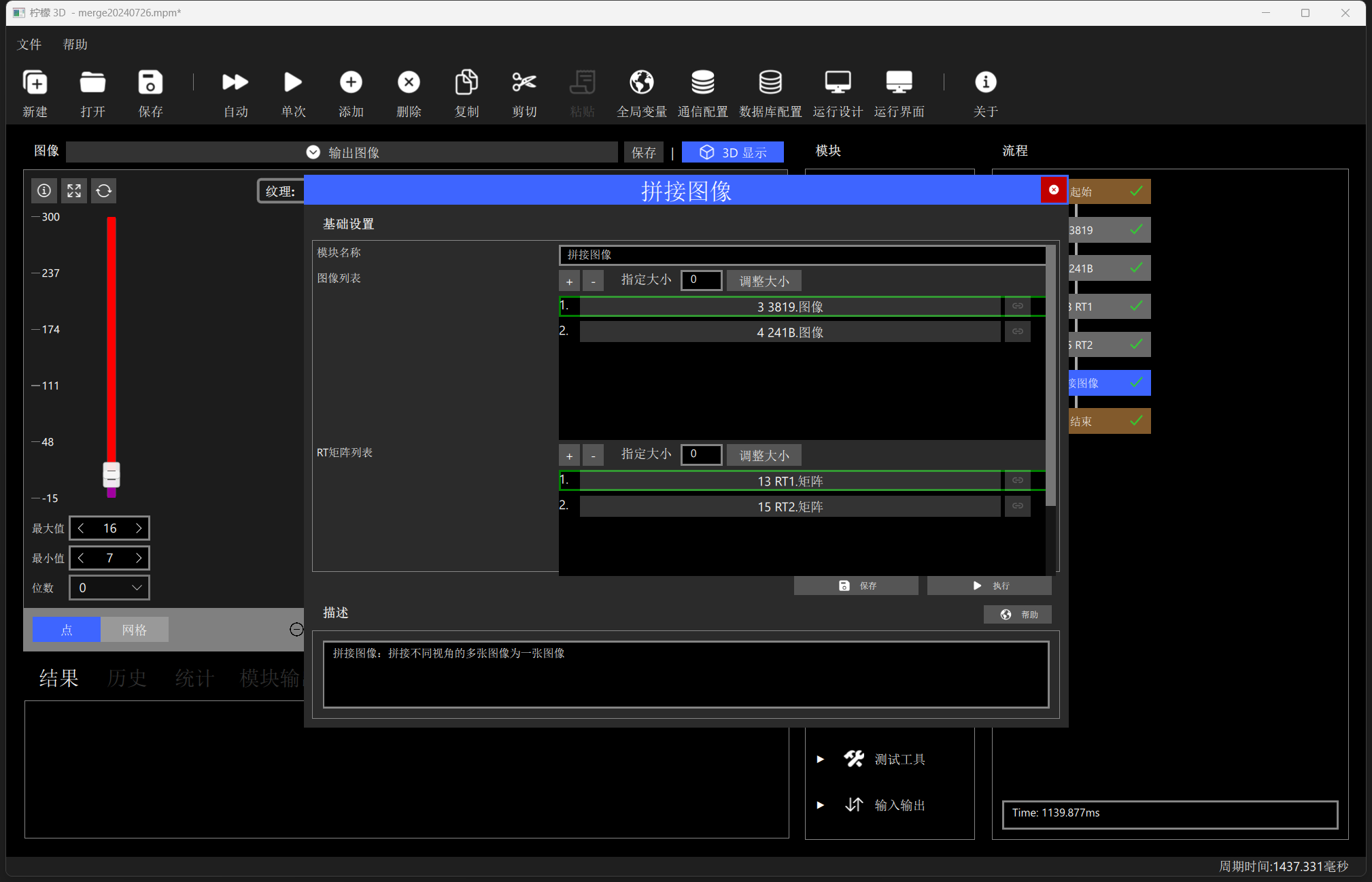Screen dimensions: 1372x882
Task: Click the refresh icon in image panel
Action: pos(104,191)
